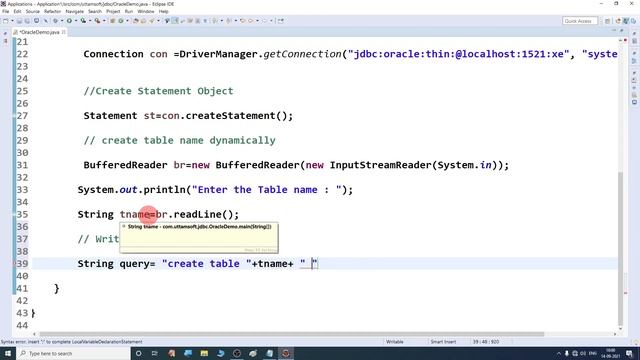This screenshot has width=640, height=360.
Task: Open the Windows notification center
Action: tap(629, 353)
